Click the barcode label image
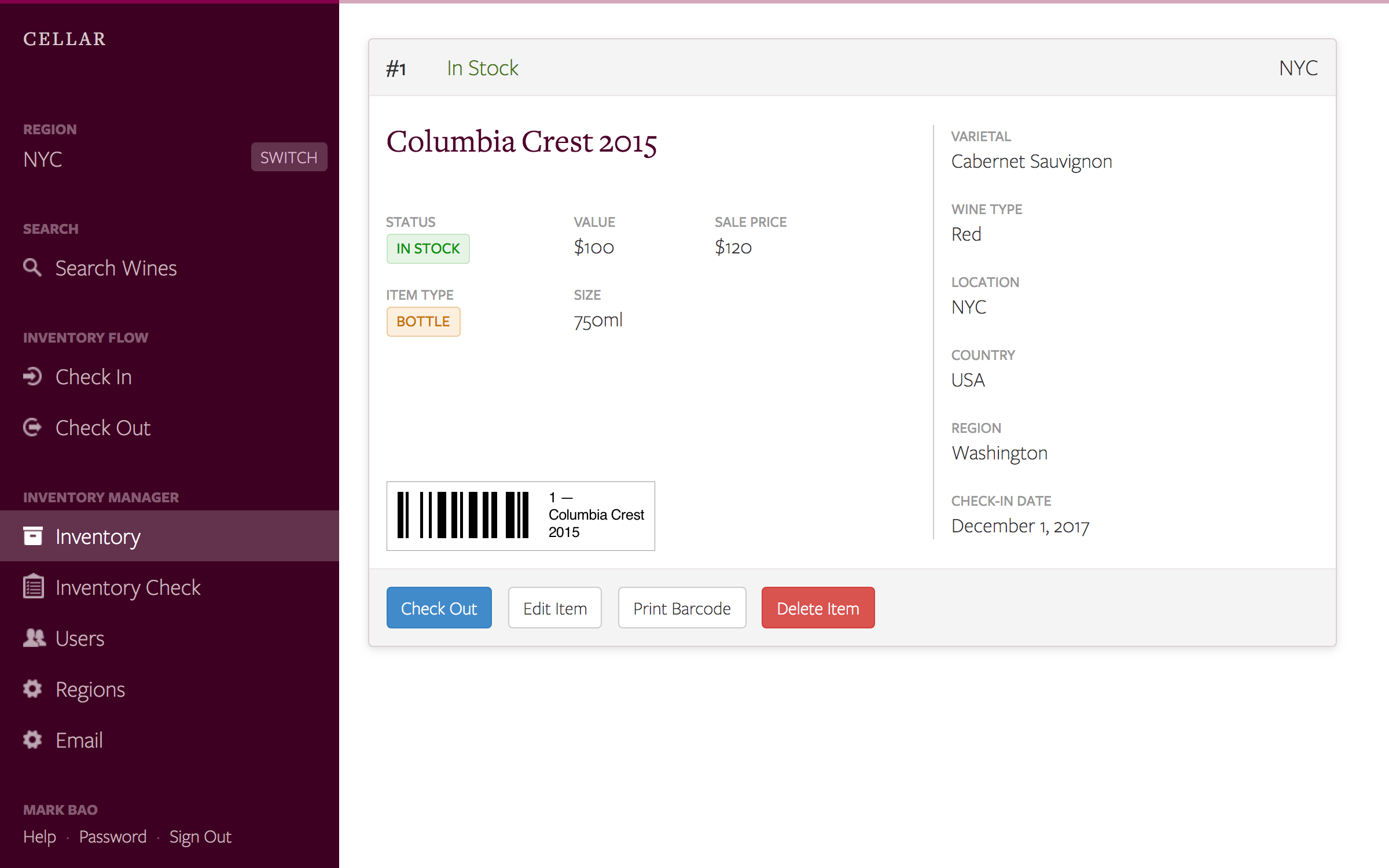 pos(520,516)
